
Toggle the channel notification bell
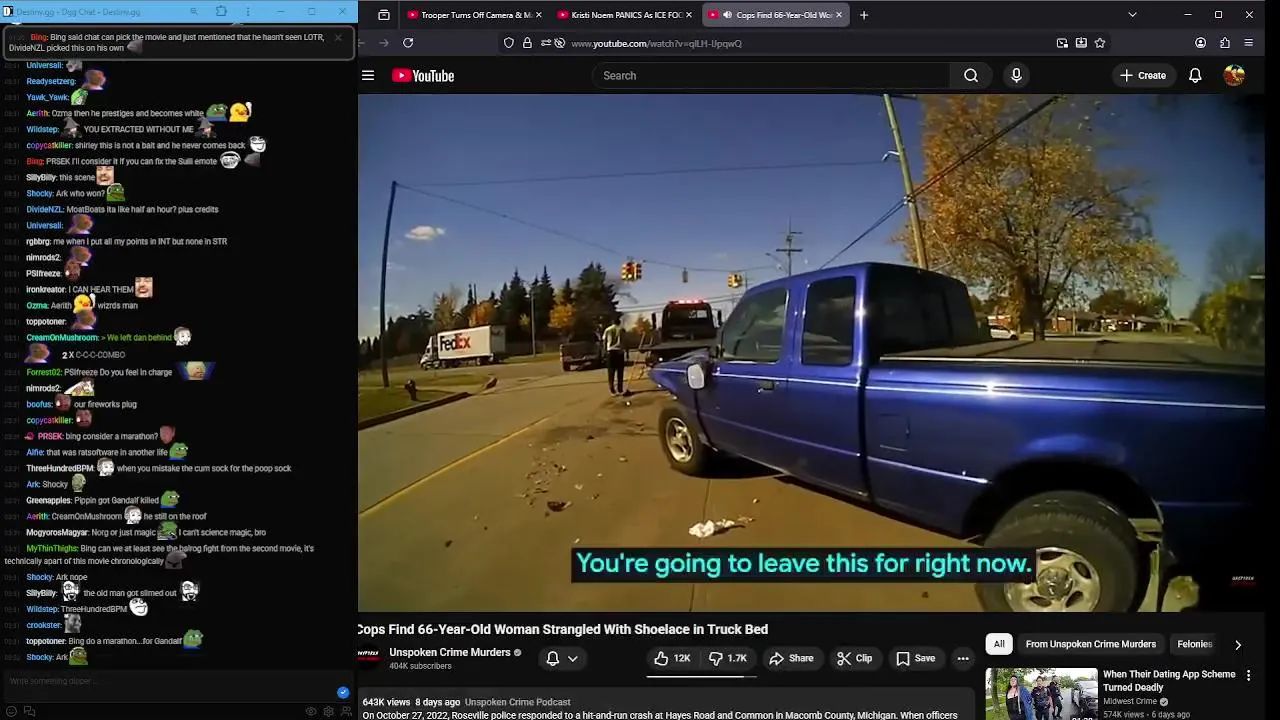552,658
